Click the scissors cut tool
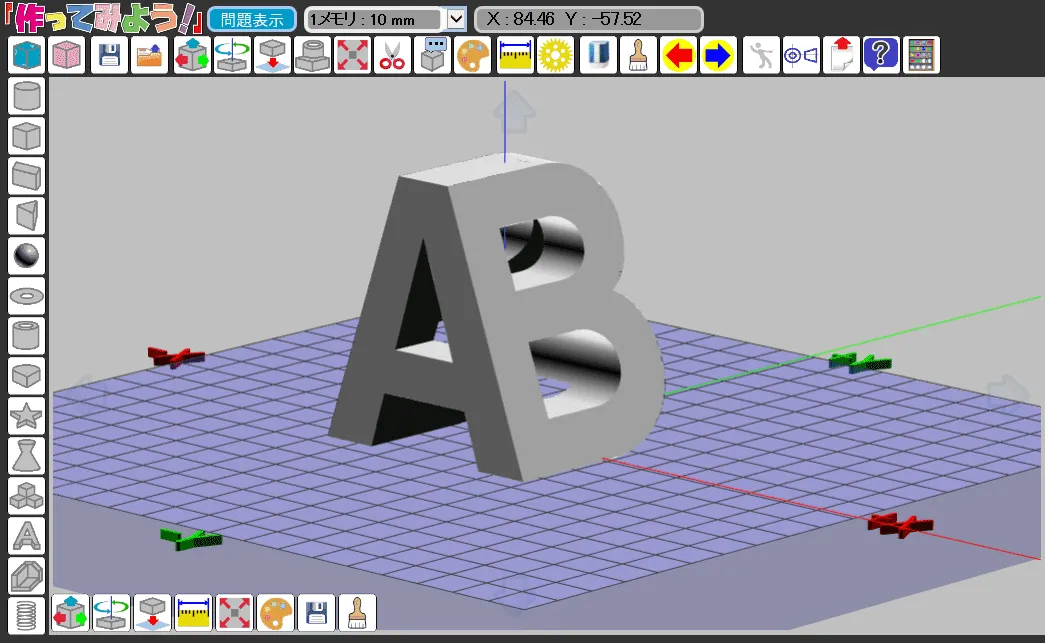Viewport: 1045px width, 643px height. coord(391,56)
